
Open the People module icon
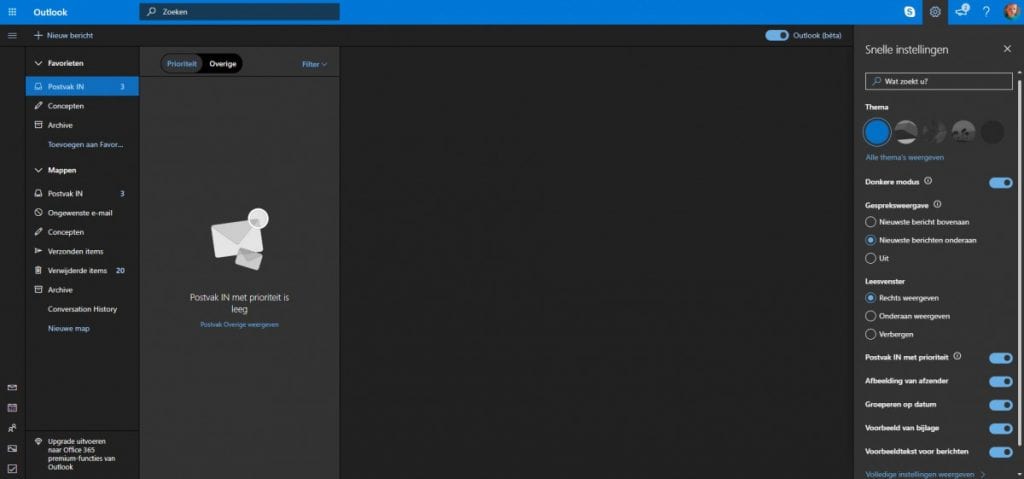pyautogui.click(x=12, y=428)
